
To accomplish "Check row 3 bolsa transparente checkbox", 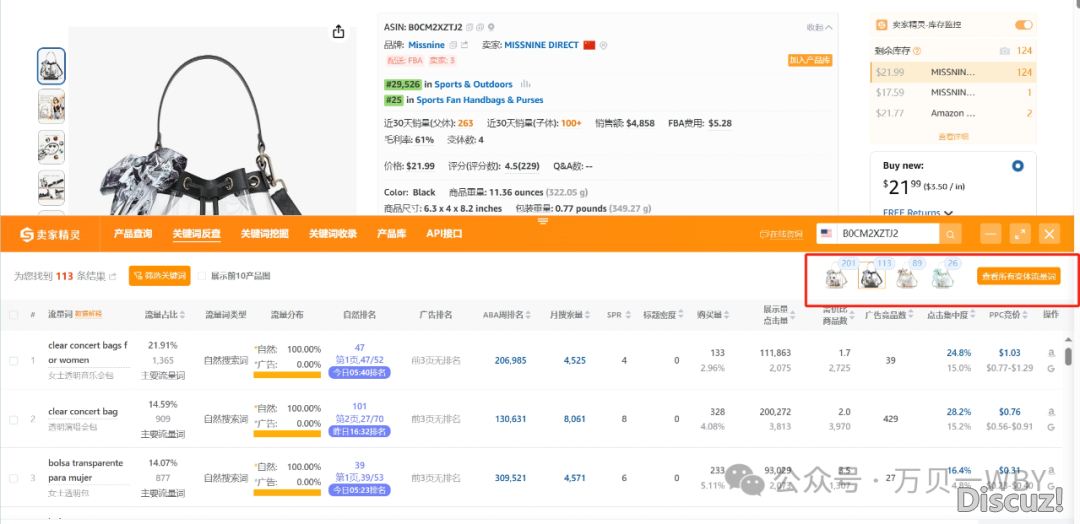I will [14, 478].
